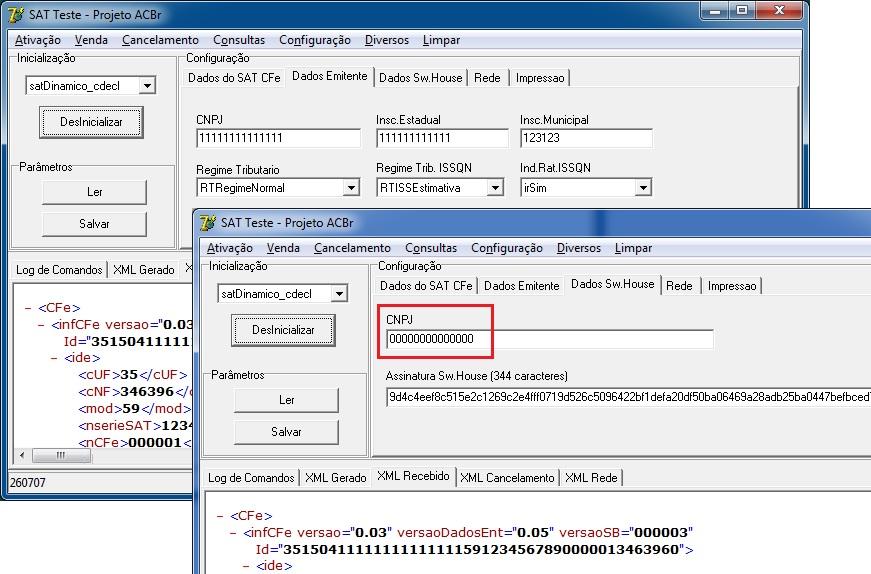Click the app icon in the back window title bar

16,14
